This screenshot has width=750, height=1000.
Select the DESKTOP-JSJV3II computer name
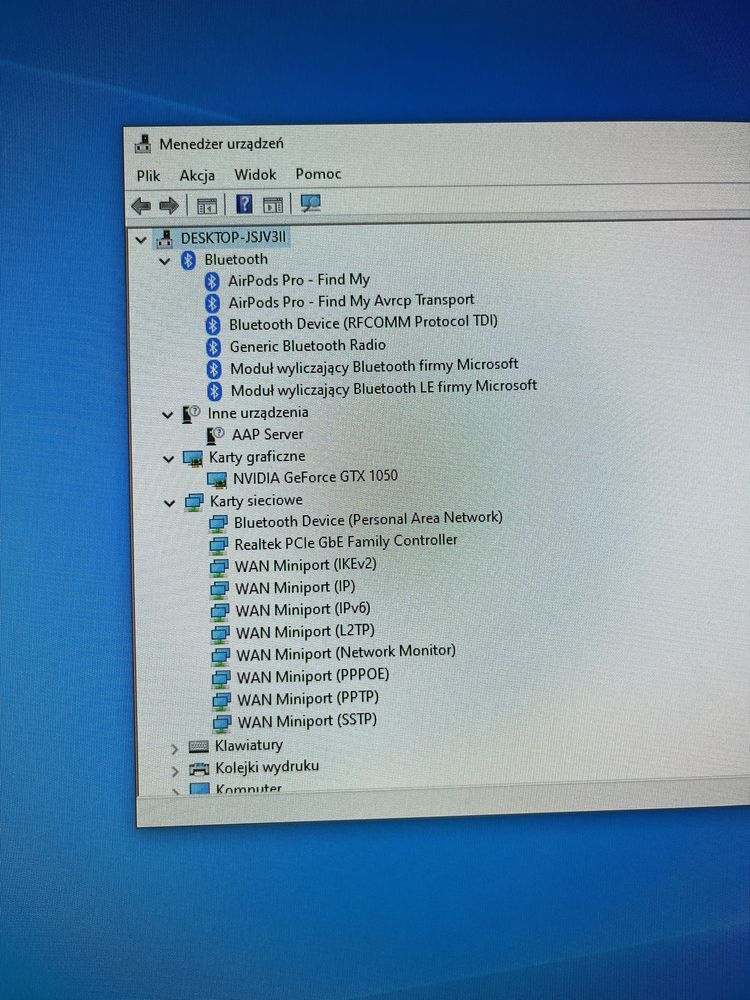(233, 238)
